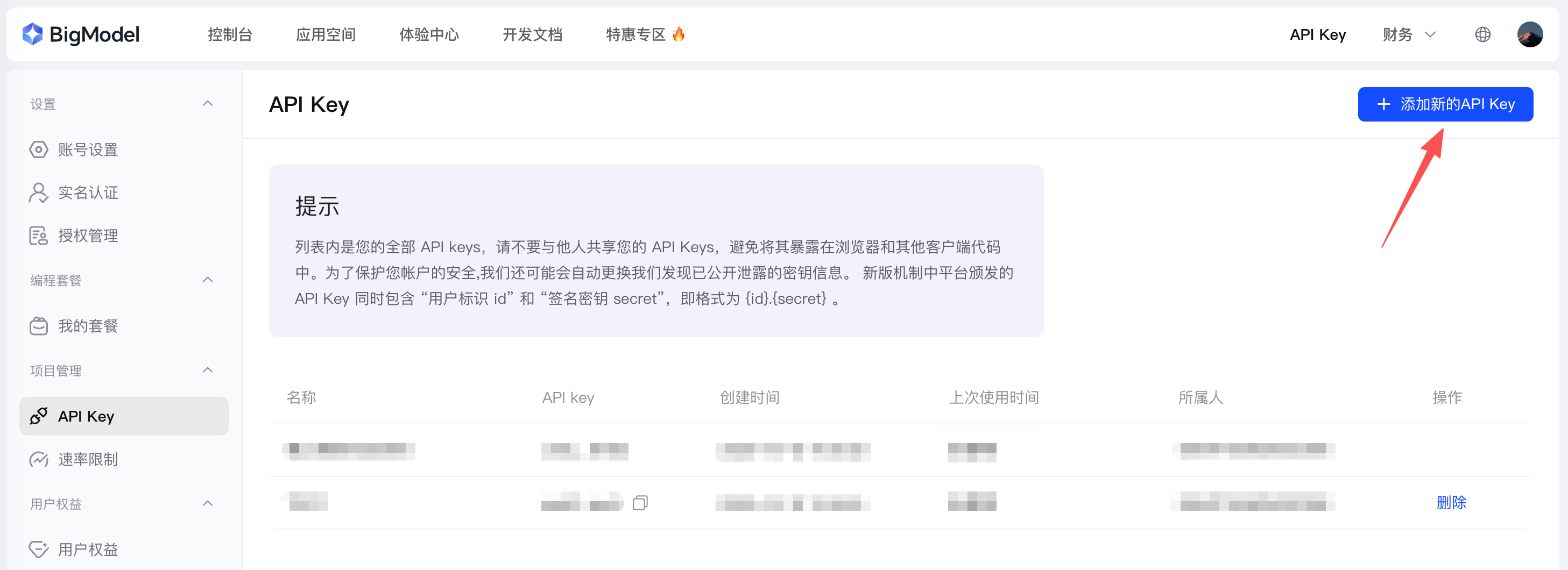Click the copy API key icon
The height and width of the screenshot is (570, 1568).
(x=640, y=502)
